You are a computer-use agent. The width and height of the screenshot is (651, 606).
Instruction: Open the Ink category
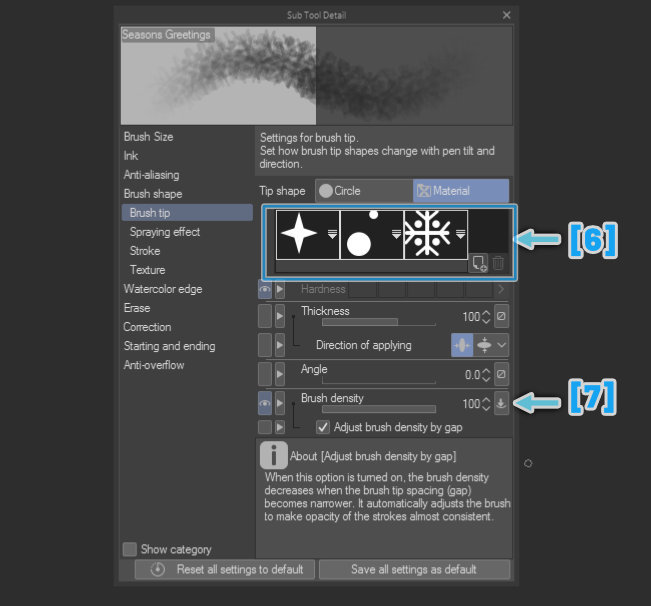click(x=131, y=156)
